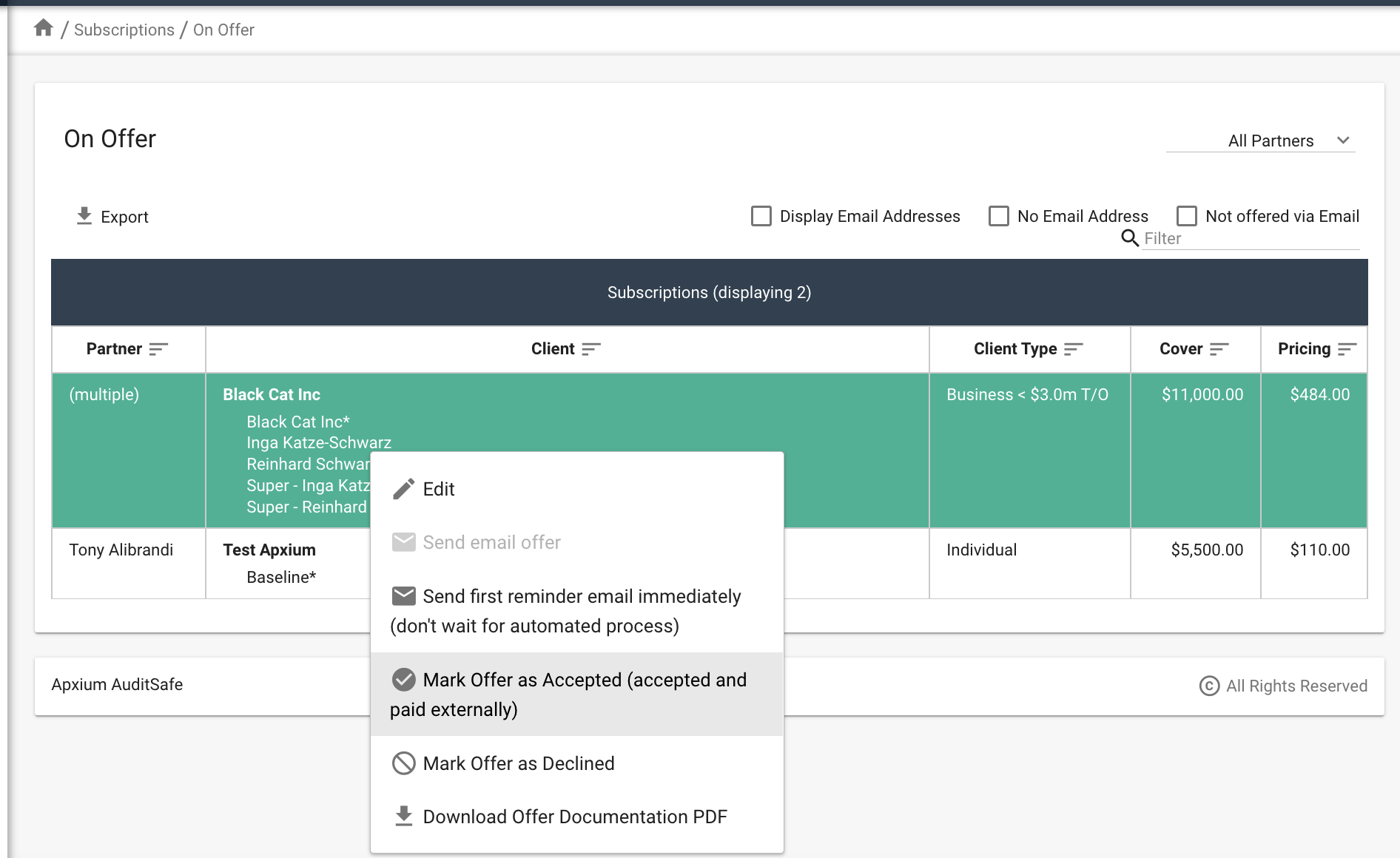Go to Subscriptions breadcrumb link
Viewport: 1400px width, 858px height.
(x=124, y=30)
